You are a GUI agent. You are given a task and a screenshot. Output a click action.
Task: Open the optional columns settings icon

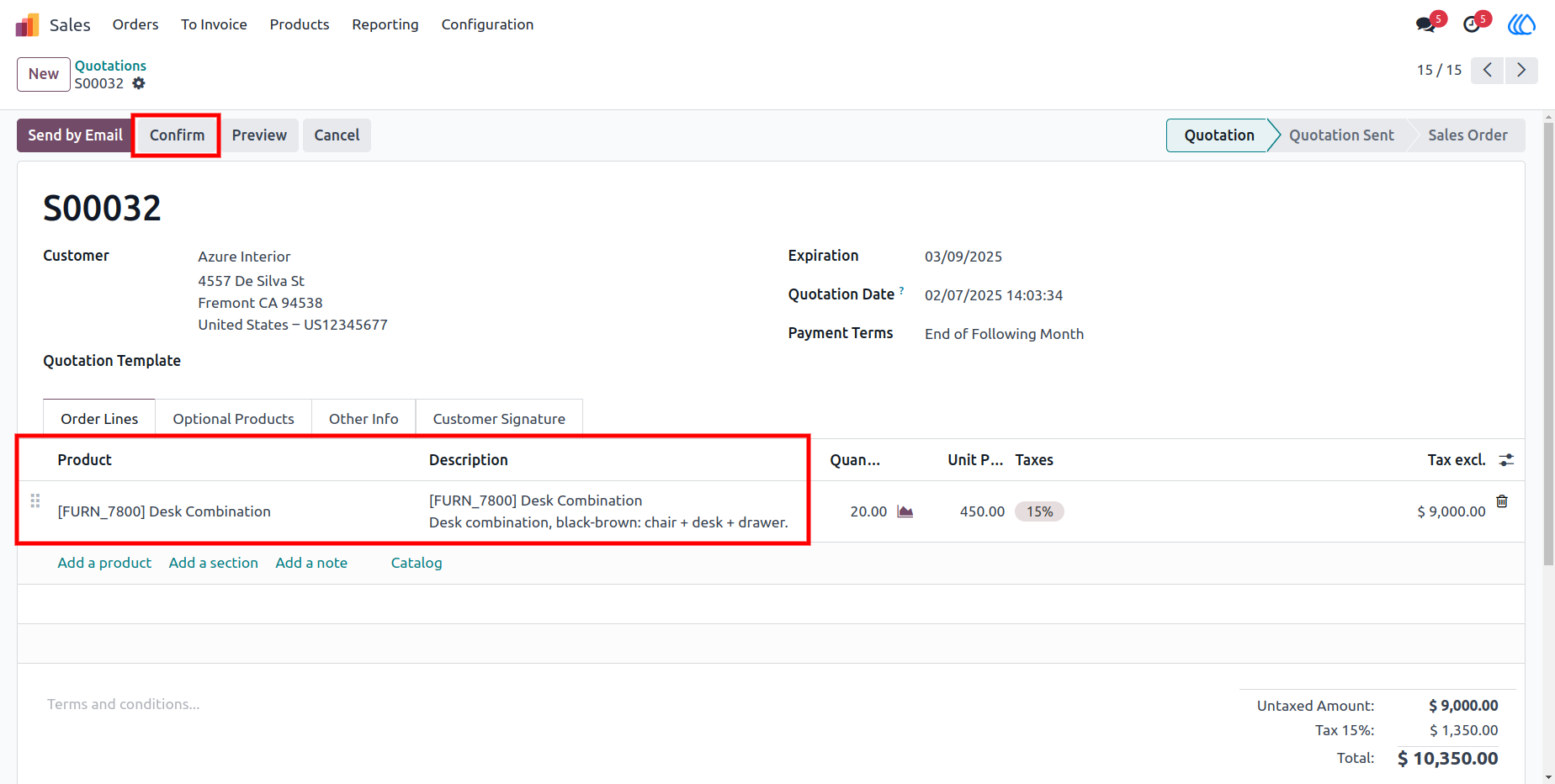[x=1506, y=460]
